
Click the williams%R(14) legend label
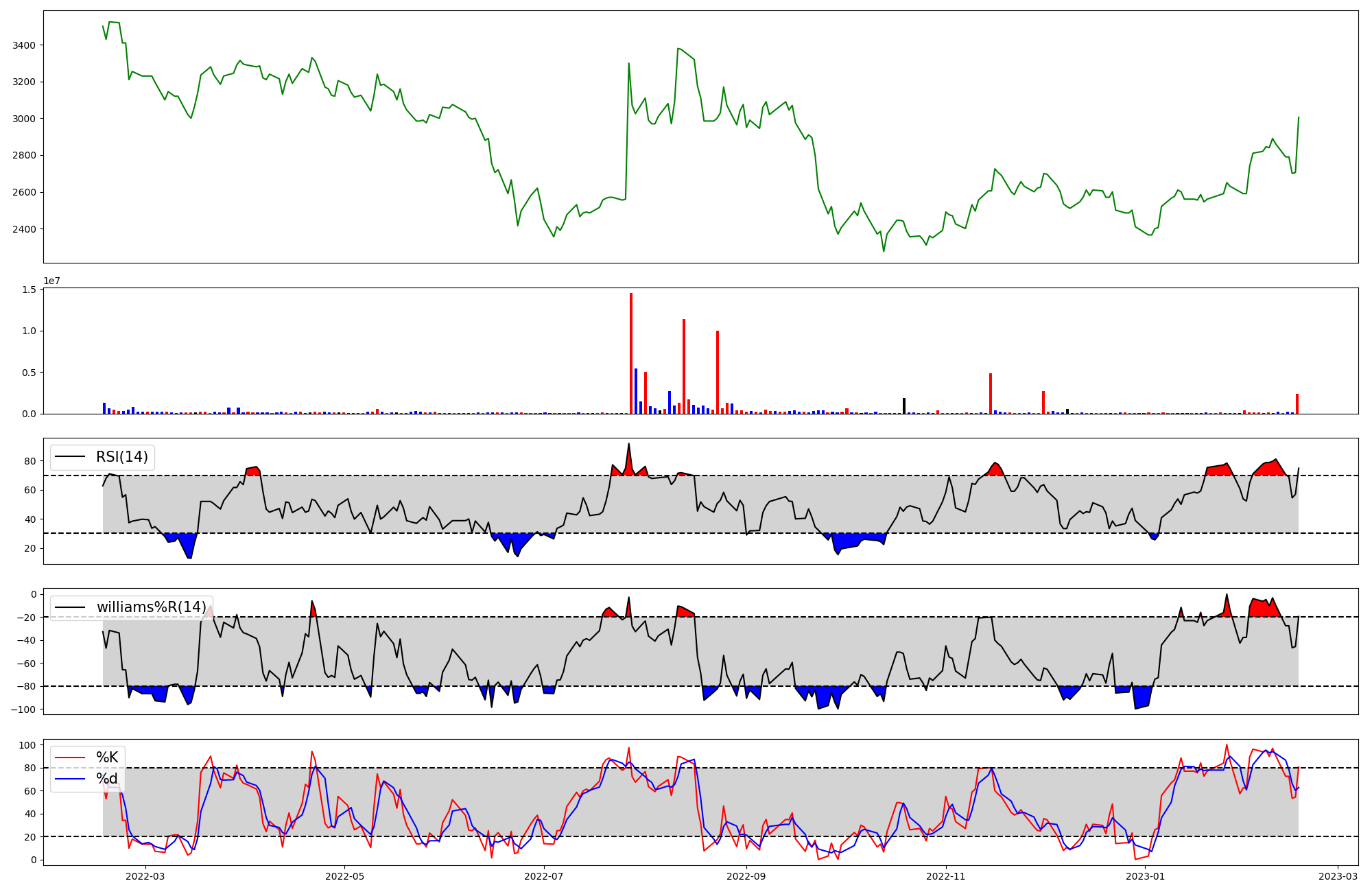tap(151, 607)
